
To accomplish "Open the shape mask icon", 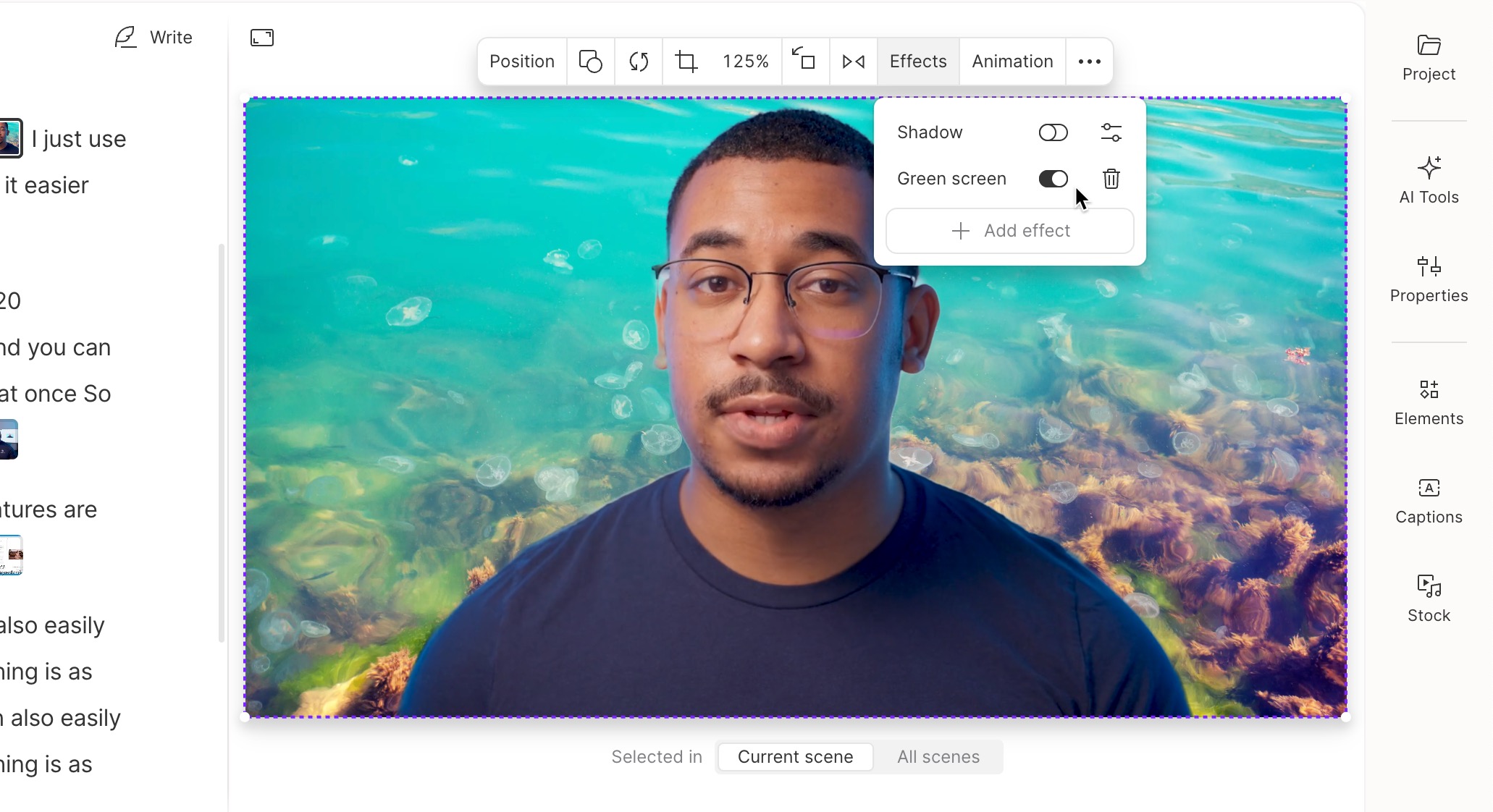I will point(591,62).
